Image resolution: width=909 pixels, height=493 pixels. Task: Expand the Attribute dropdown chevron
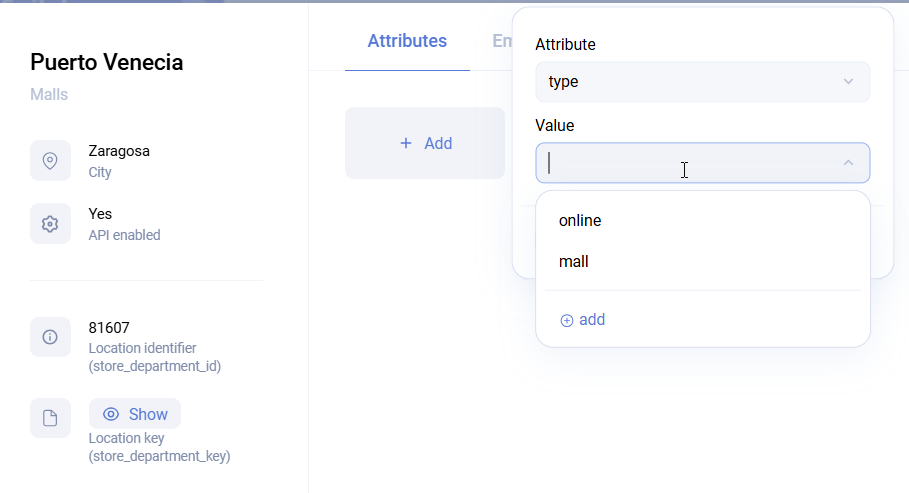pyautogui.click(x=848, y=82)
